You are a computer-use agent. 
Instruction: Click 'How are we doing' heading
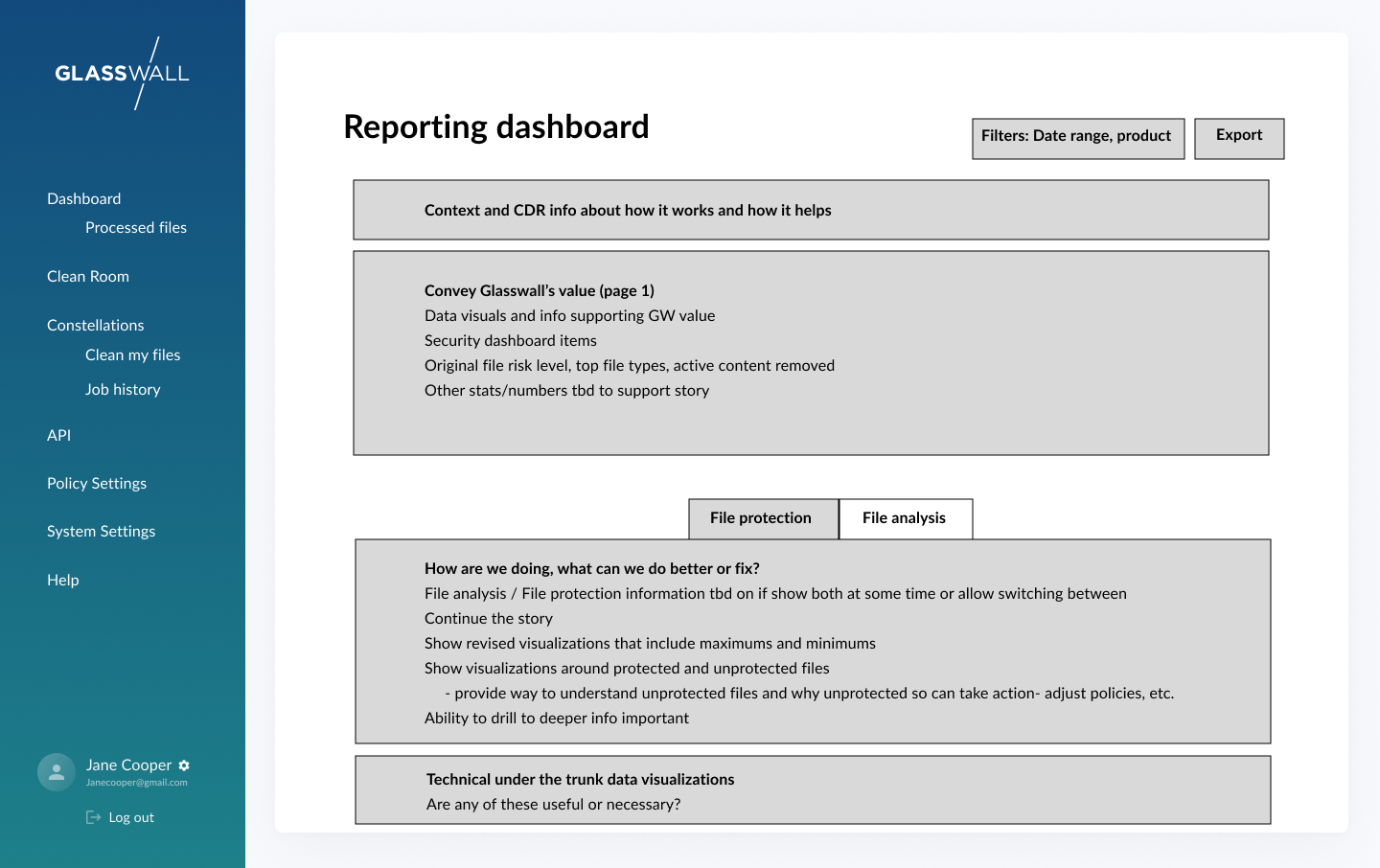pyautogui.click(x=592, y=569)
